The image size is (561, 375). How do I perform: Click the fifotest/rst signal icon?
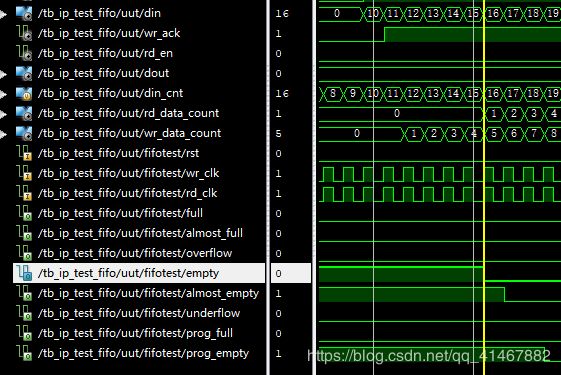pos(25,153)
